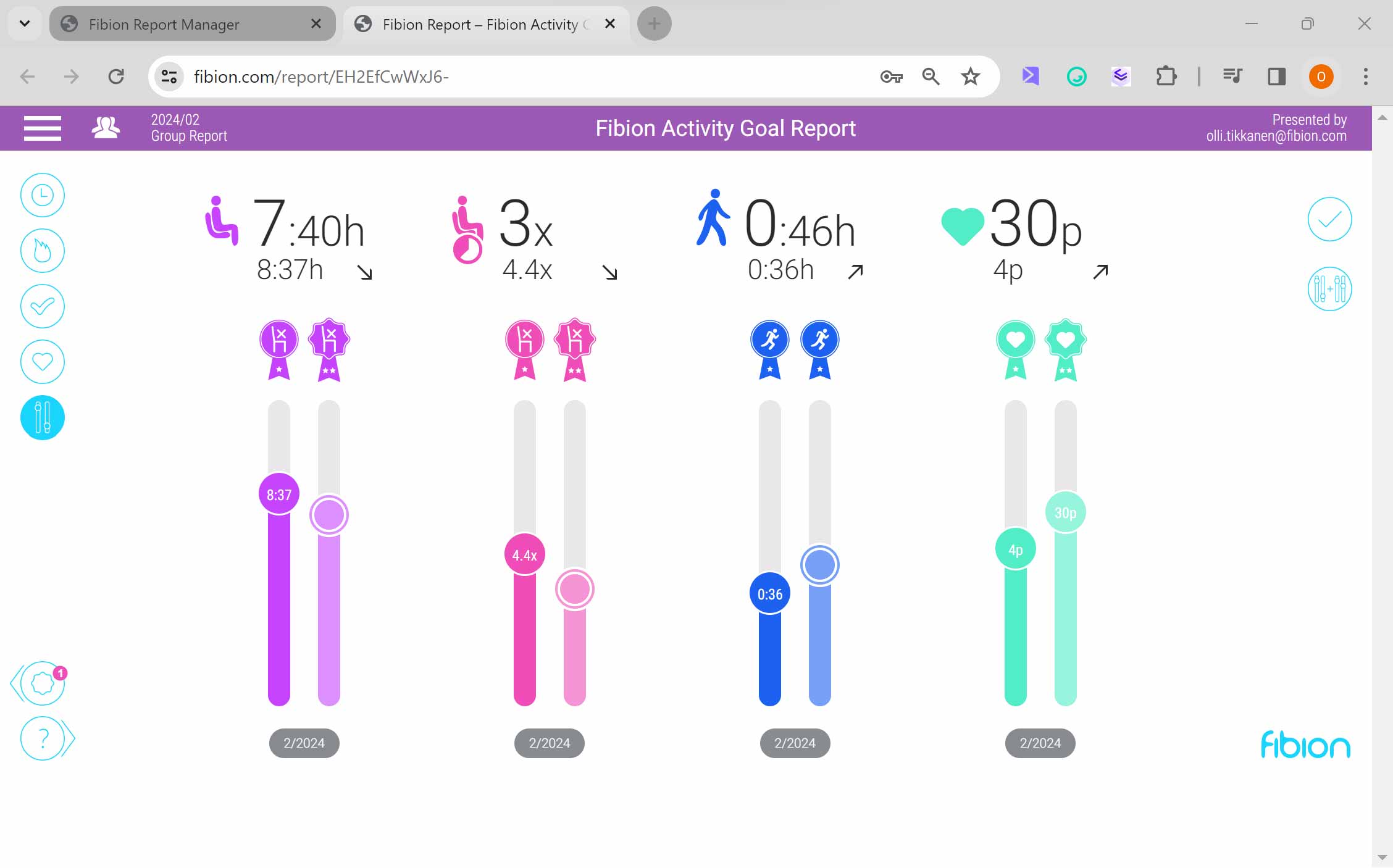Viewport: 1393px width, 868px height.
Task: Click the 0:36 activity slider handle
Action: click(770, 594)
